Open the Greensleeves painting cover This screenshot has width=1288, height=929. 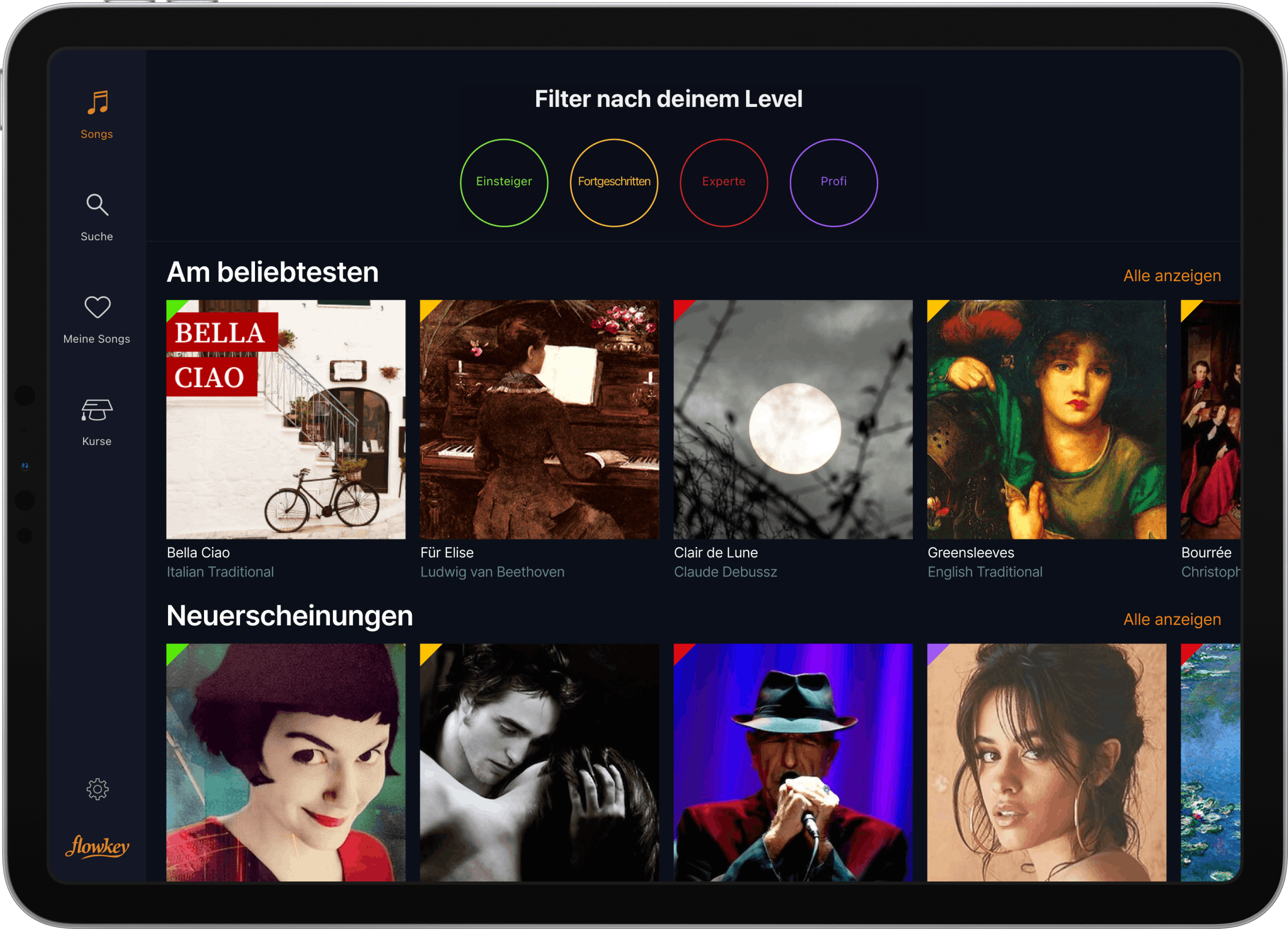coord(1047,419)
